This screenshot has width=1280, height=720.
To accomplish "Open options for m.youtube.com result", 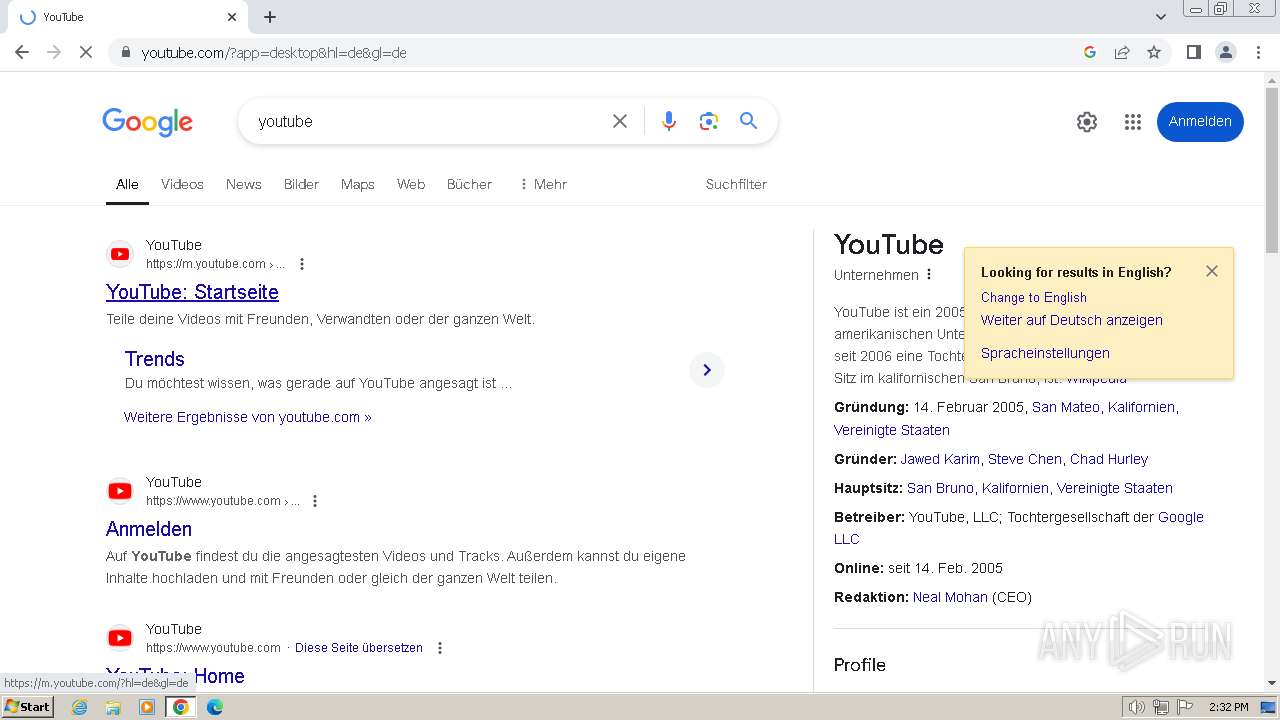I will point(302,264).
